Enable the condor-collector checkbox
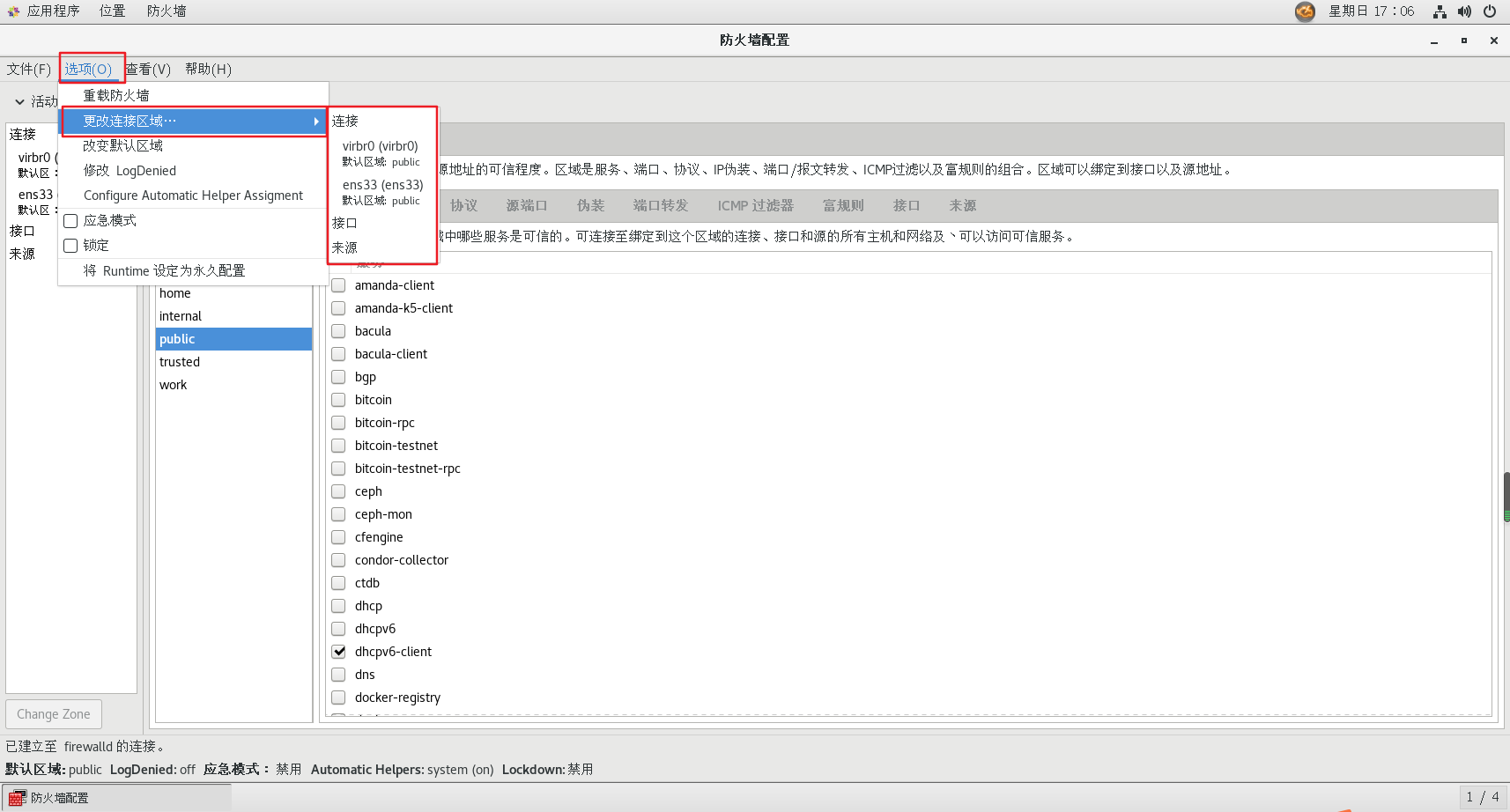Screen dimensions: 1510x812 point(338,560)
